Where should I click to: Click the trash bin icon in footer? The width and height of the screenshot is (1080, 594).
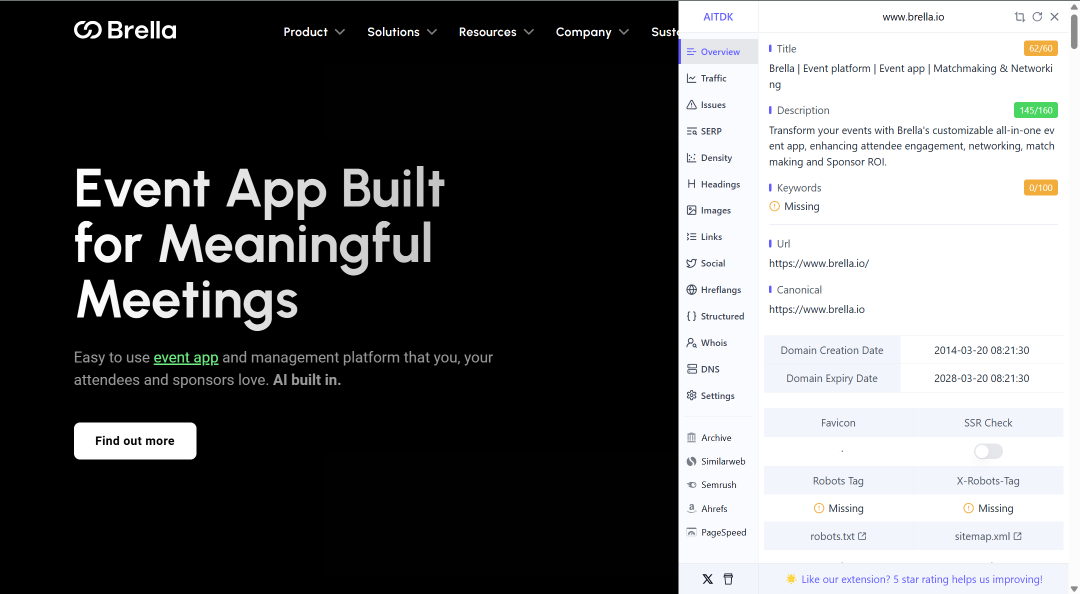click(x=728, y=579)
